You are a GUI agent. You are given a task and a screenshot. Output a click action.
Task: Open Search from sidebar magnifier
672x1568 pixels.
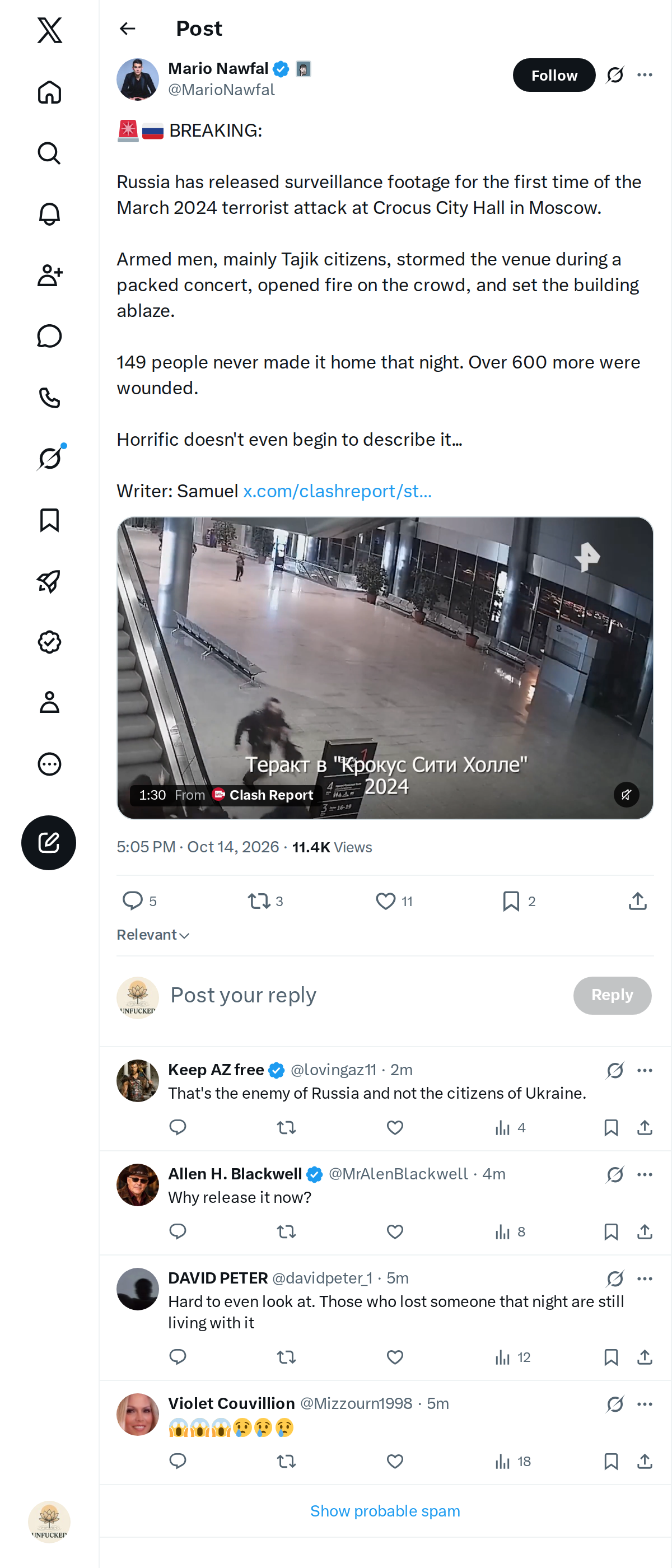[49, 153]
